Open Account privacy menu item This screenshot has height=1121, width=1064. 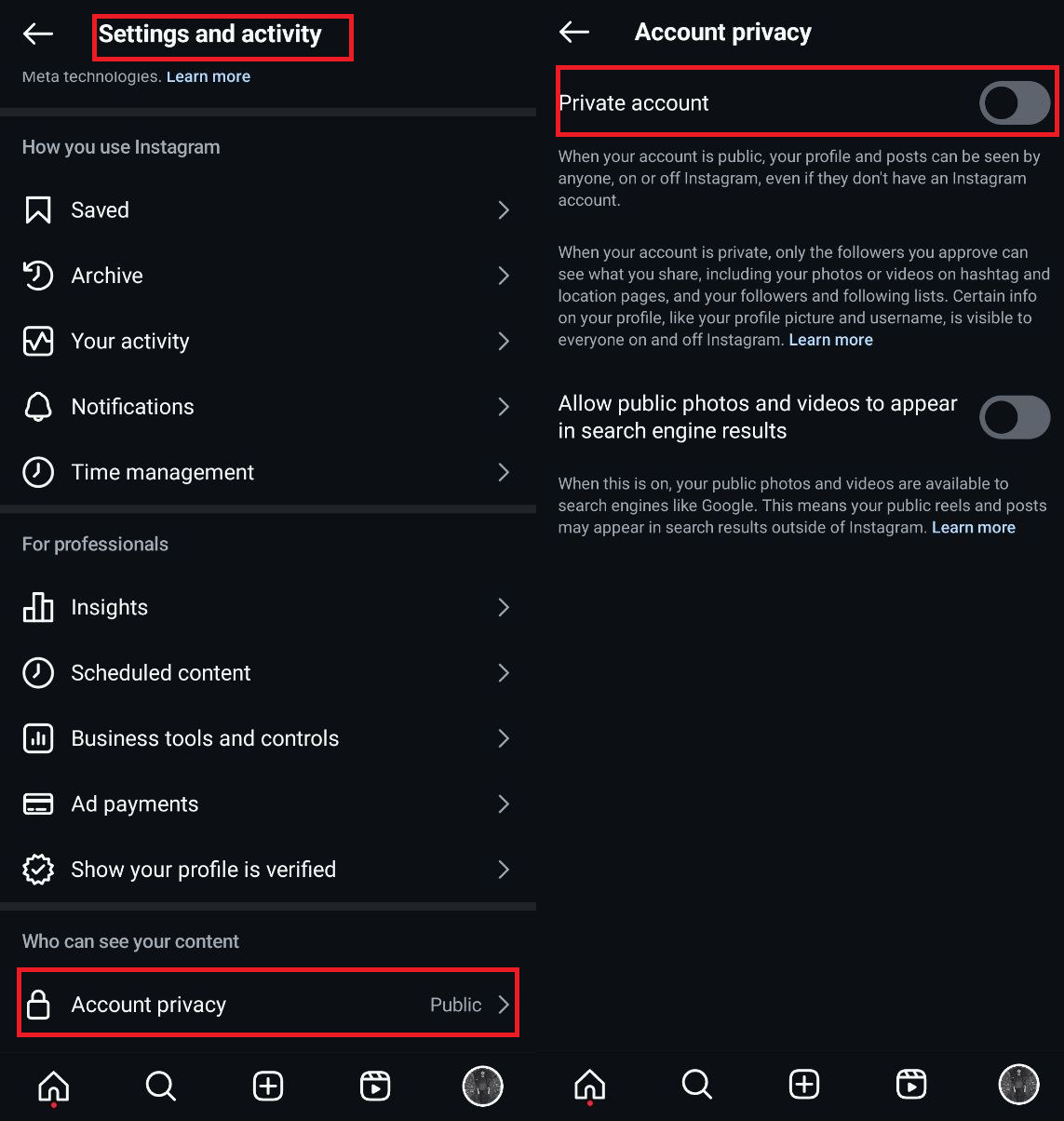click(x=268, y=1004)
